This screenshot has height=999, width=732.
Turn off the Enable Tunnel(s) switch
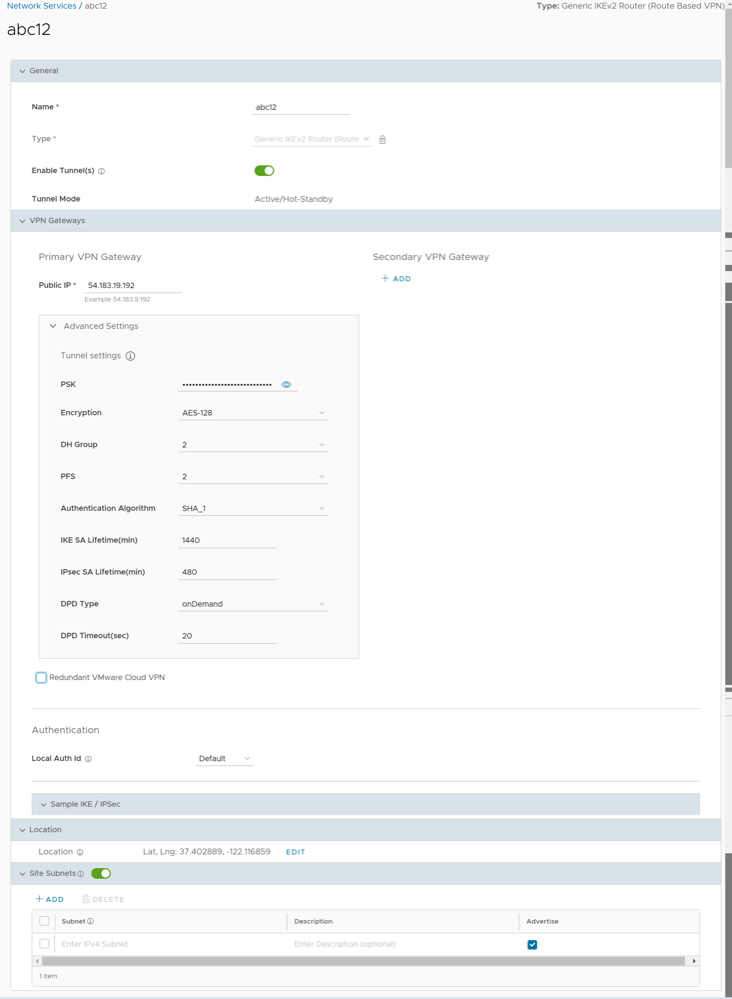tap(264, 171)
